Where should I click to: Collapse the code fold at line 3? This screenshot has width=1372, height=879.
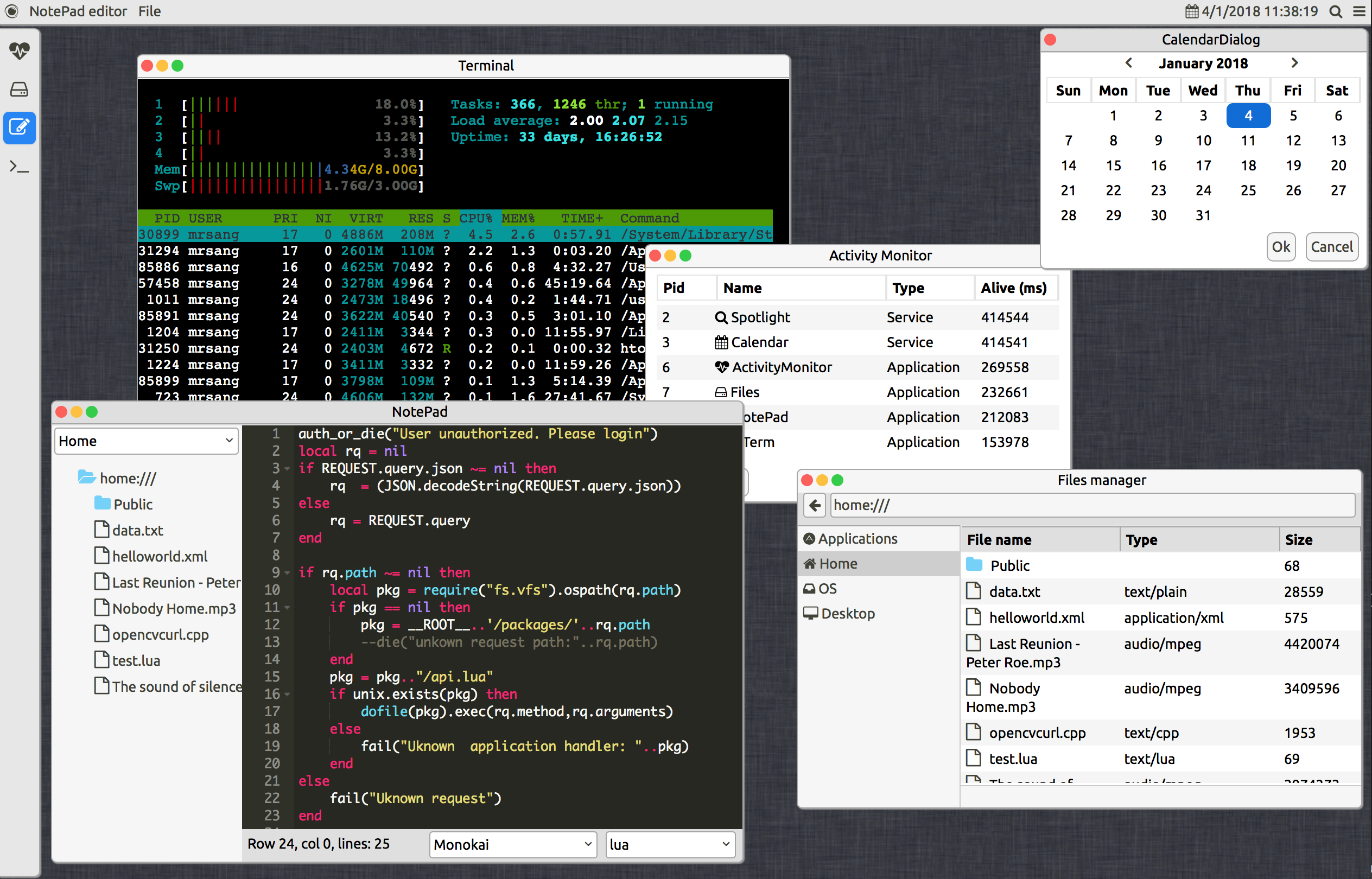click(x=287, y=469)
